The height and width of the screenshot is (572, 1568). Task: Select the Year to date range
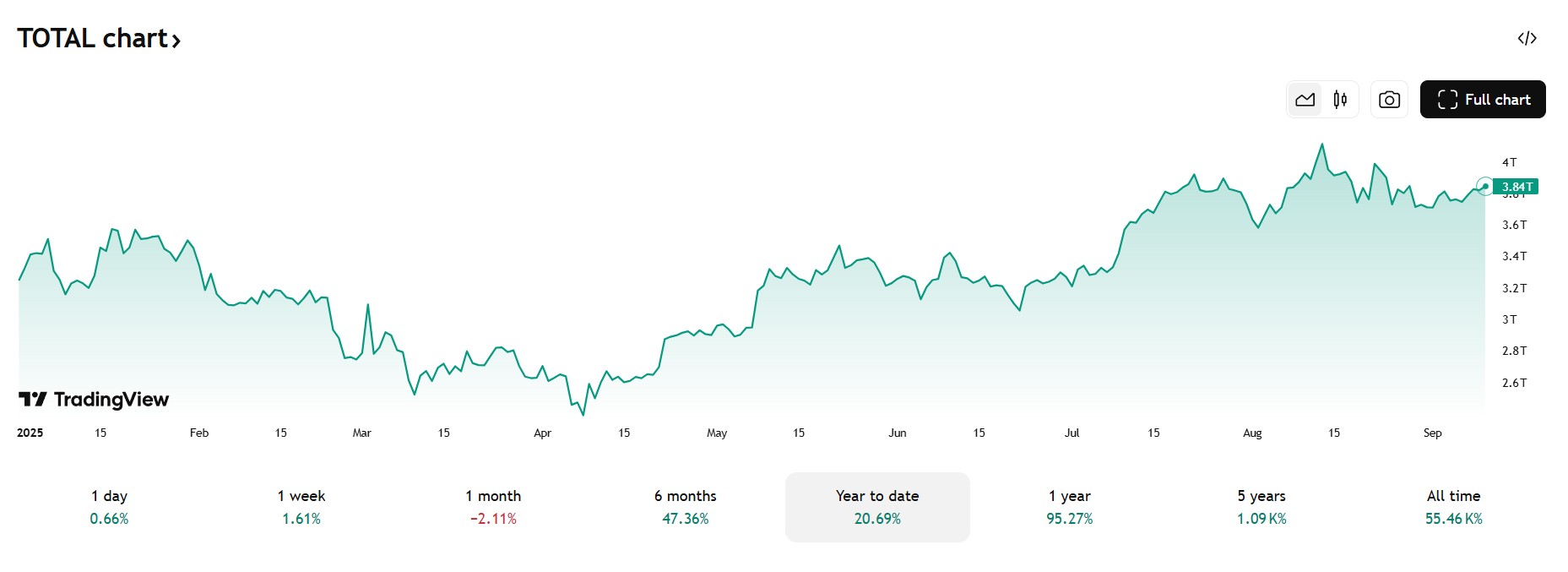[x=877, y=507]
